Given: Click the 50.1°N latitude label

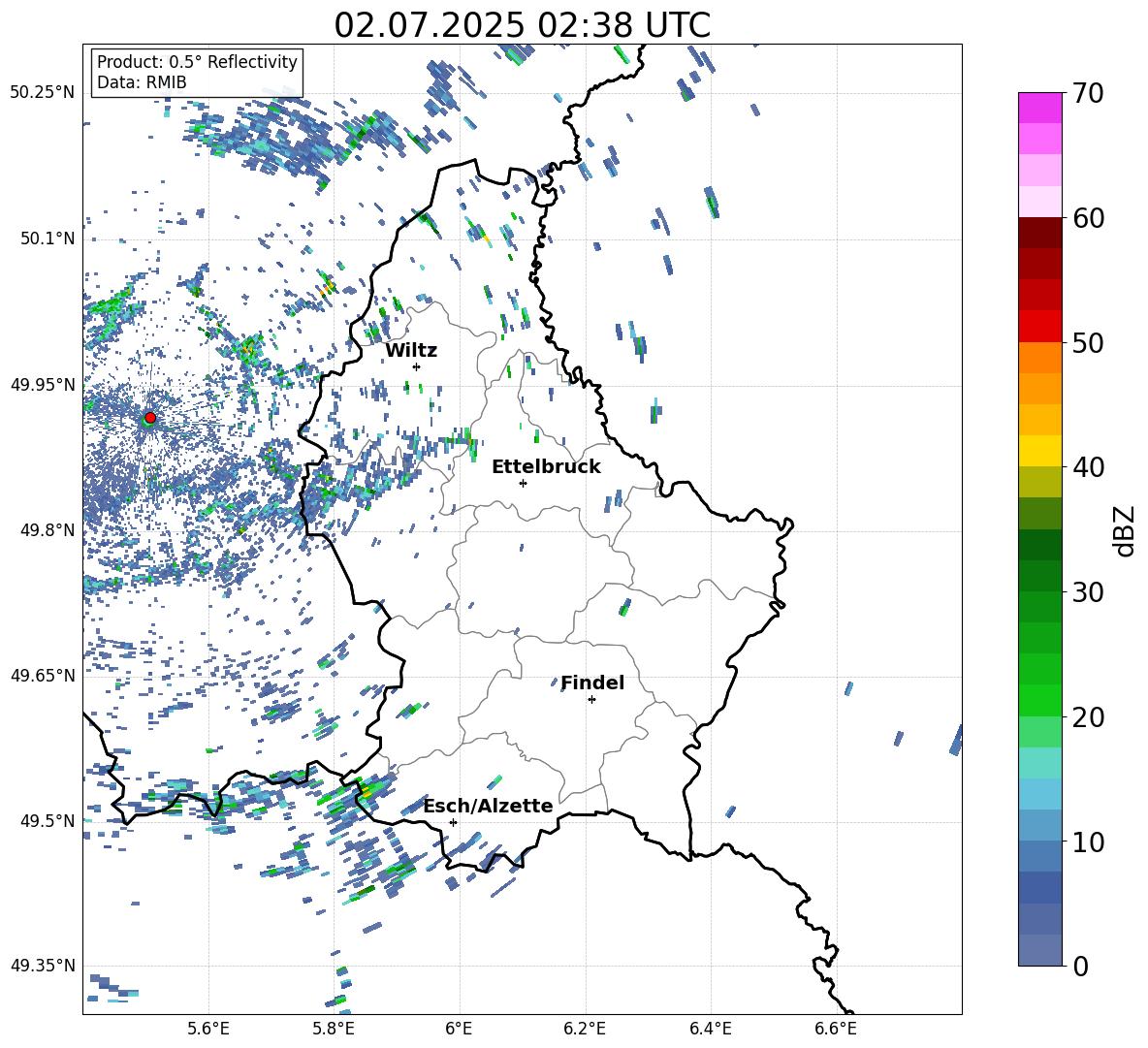Looking at the screenshot, I should (48, 239).
